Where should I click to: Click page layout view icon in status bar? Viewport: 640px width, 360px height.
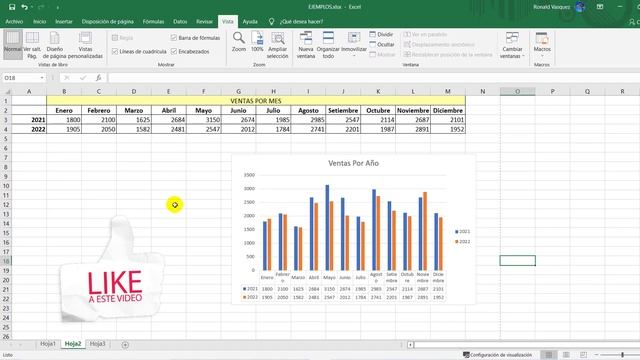click(566, 355)
